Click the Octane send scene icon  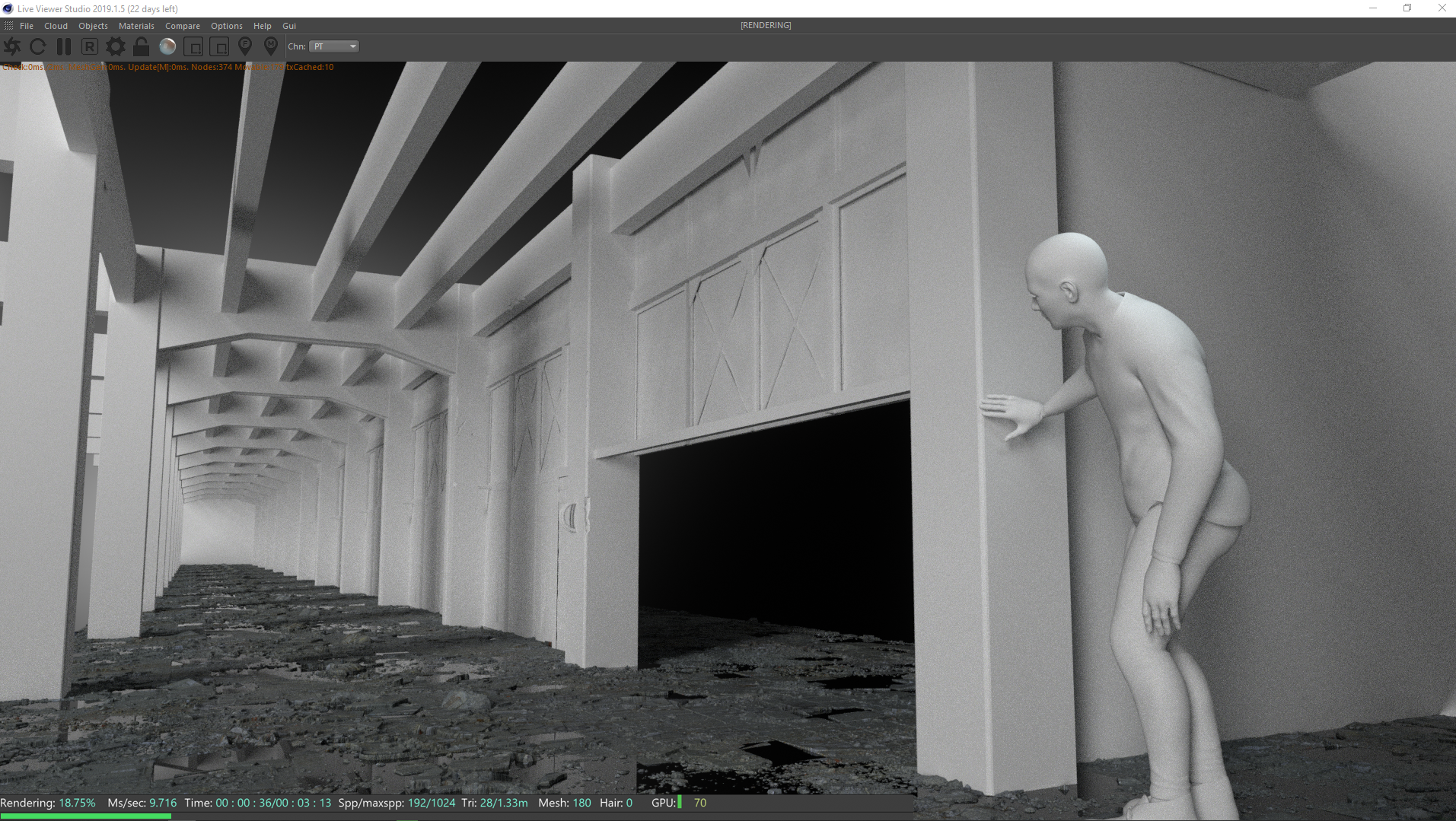click(x=12, y=47)
